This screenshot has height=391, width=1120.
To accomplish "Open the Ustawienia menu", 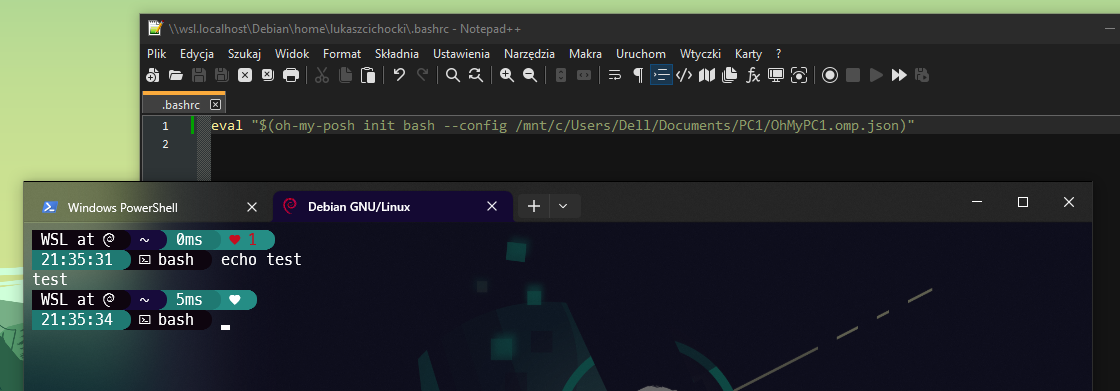I will click(461, 54).
